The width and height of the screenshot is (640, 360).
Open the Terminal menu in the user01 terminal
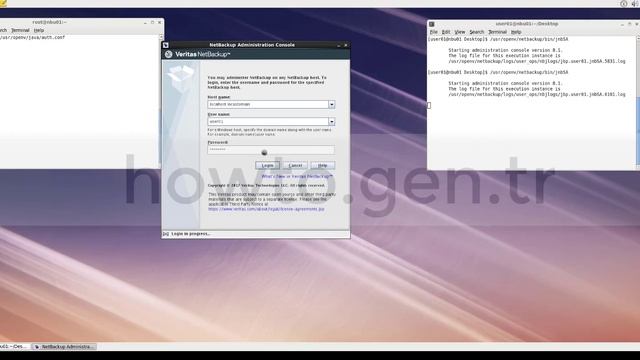497,32
